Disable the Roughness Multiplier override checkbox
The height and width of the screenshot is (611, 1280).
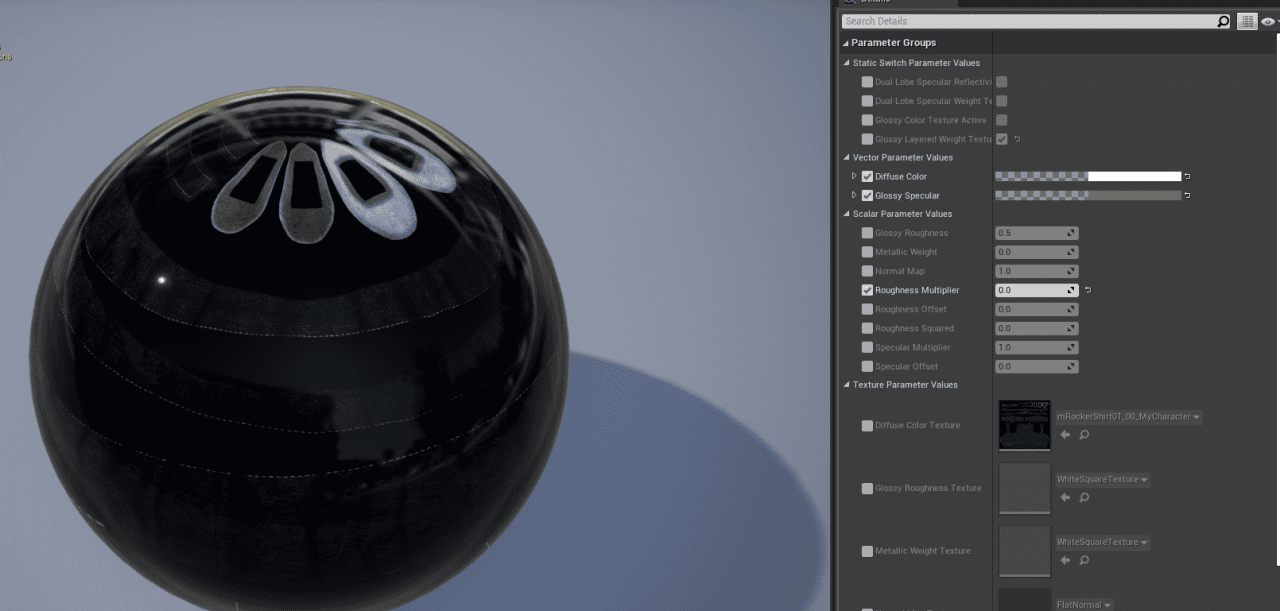click(x=867, y=290)
